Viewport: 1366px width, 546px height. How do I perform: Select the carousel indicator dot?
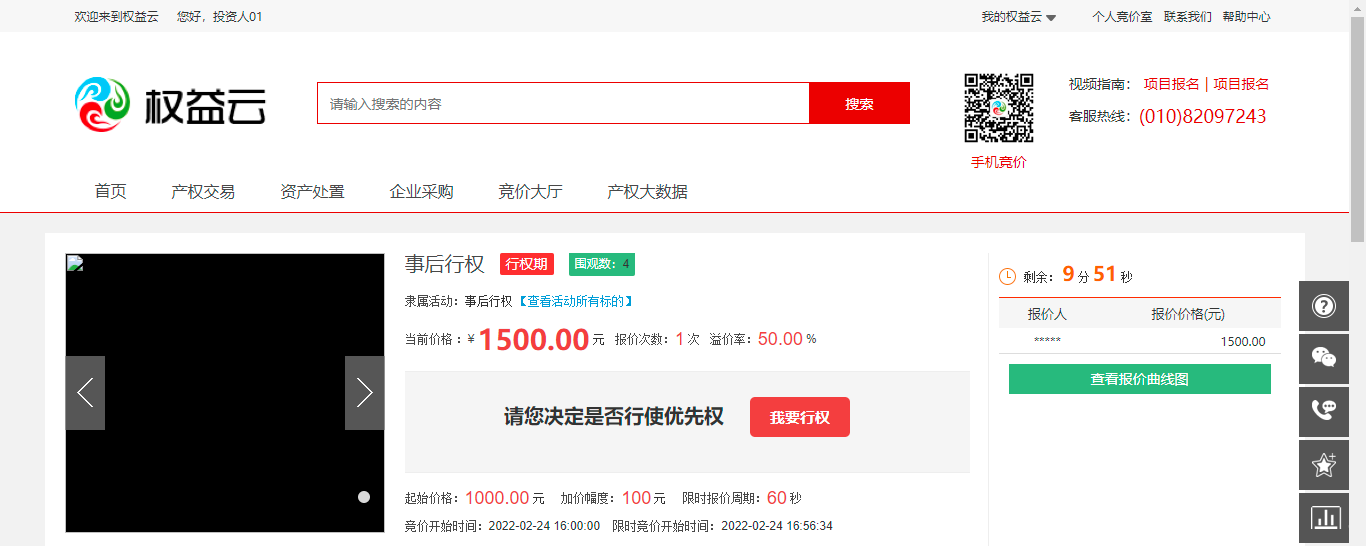coord(364,497)
